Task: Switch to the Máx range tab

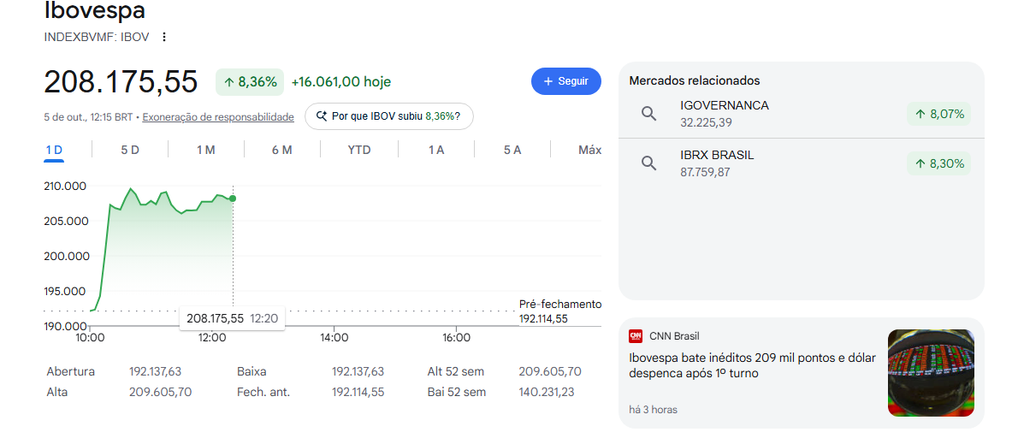Action: (590, 150)
